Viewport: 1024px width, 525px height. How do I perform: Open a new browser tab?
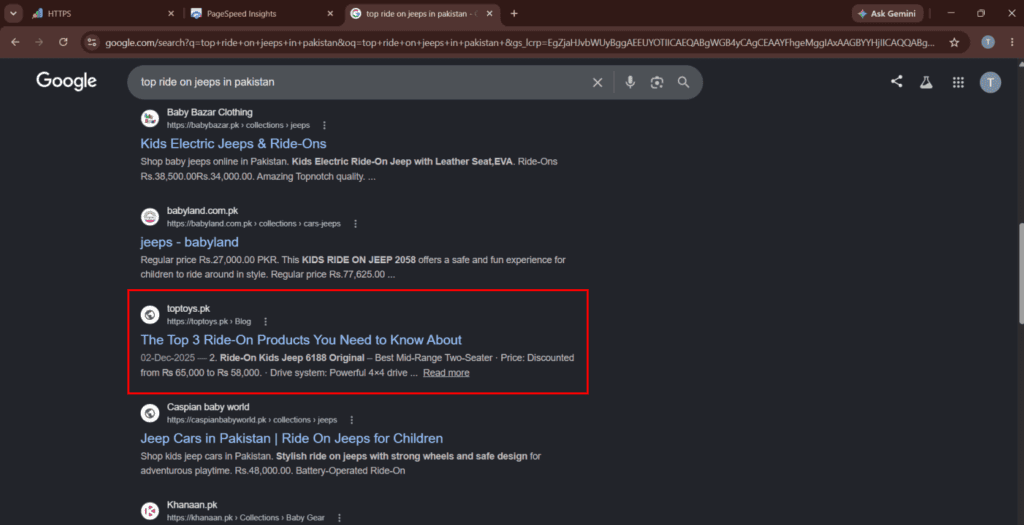[514, 13]
